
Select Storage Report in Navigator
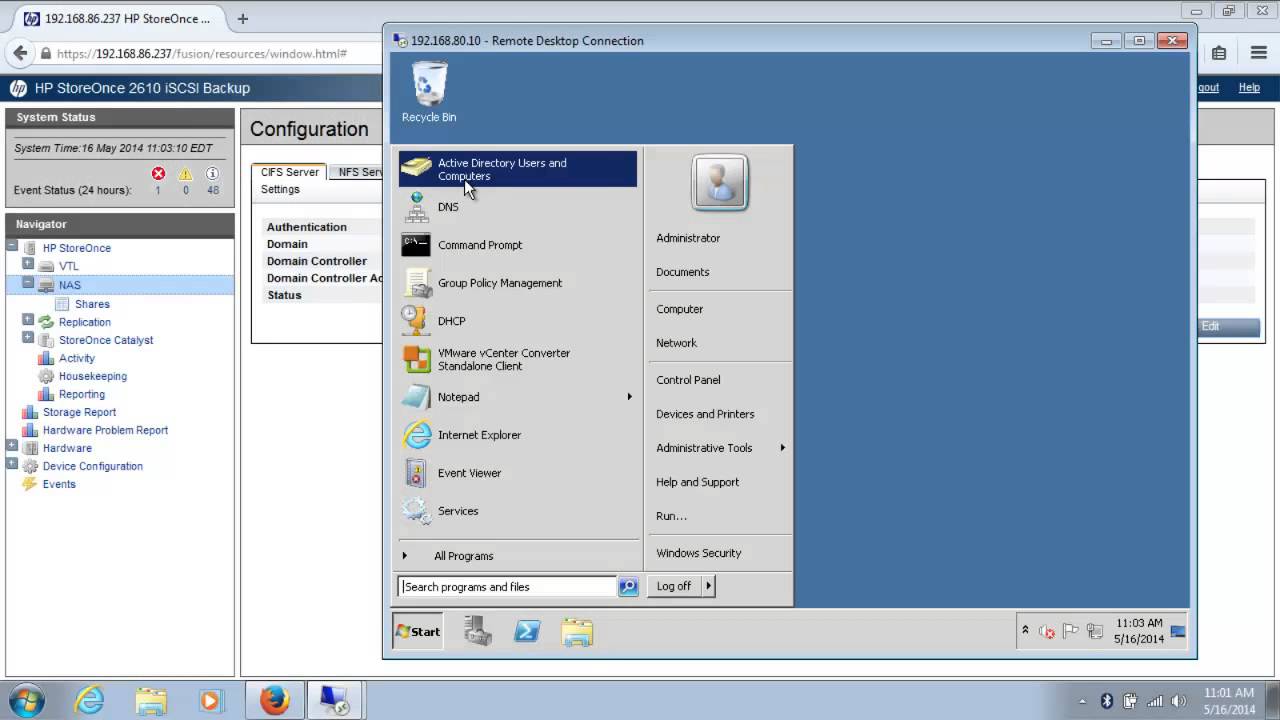(79, 412)
